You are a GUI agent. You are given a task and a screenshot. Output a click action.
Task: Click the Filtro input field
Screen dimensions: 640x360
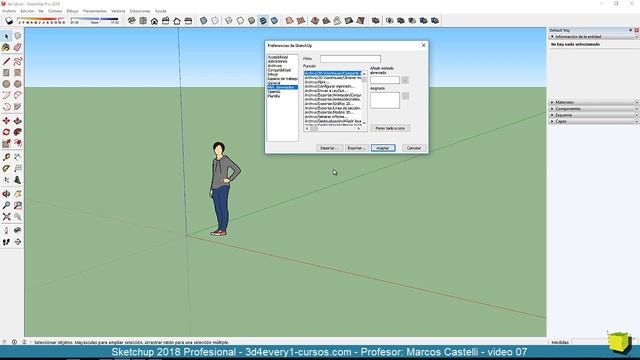(x=350, y=59)
